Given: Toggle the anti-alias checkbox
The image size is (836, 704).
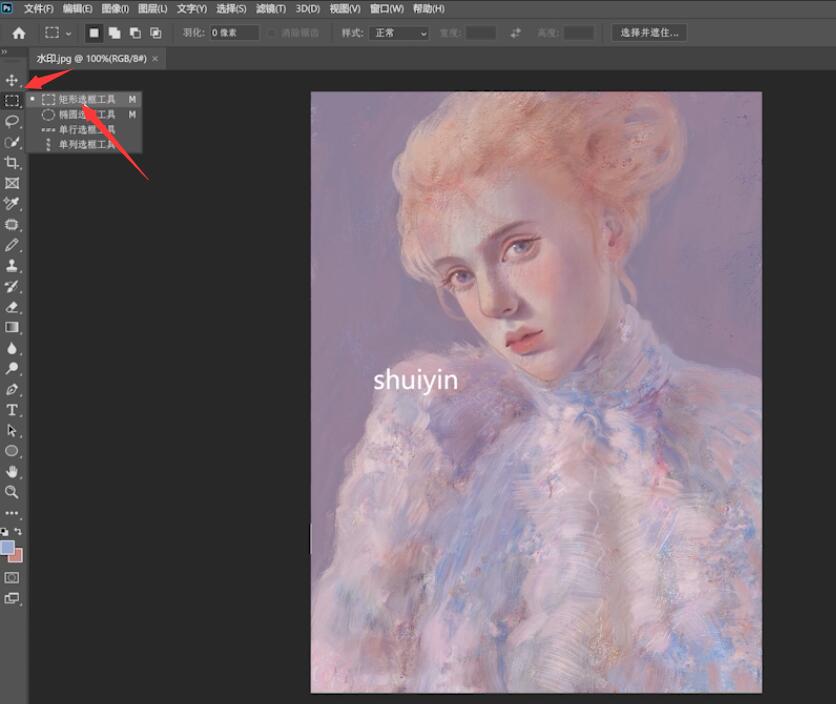Looking at the screenshot, I should (272, 33).
